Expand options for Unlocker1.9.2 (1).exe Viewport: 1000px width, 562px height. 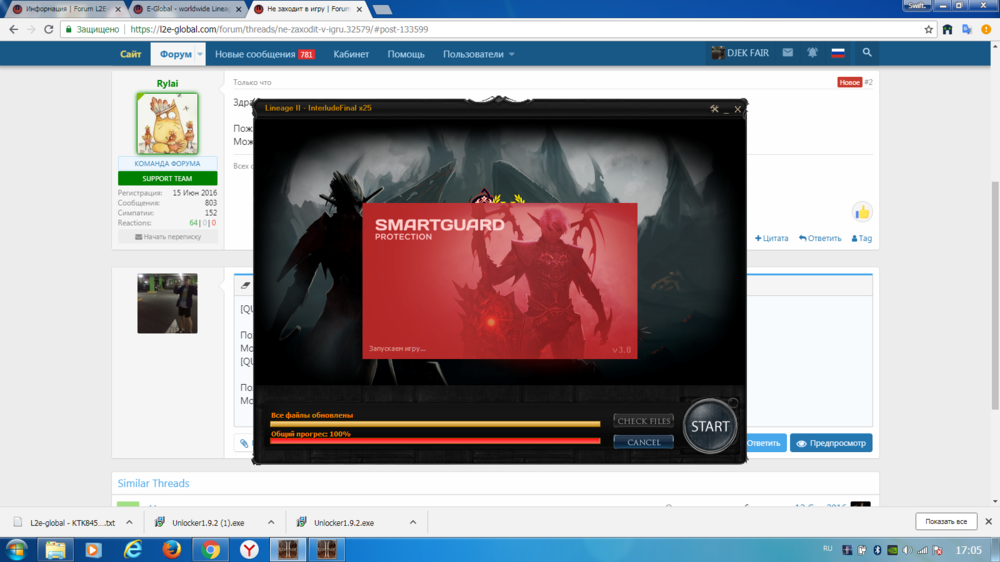271,522
